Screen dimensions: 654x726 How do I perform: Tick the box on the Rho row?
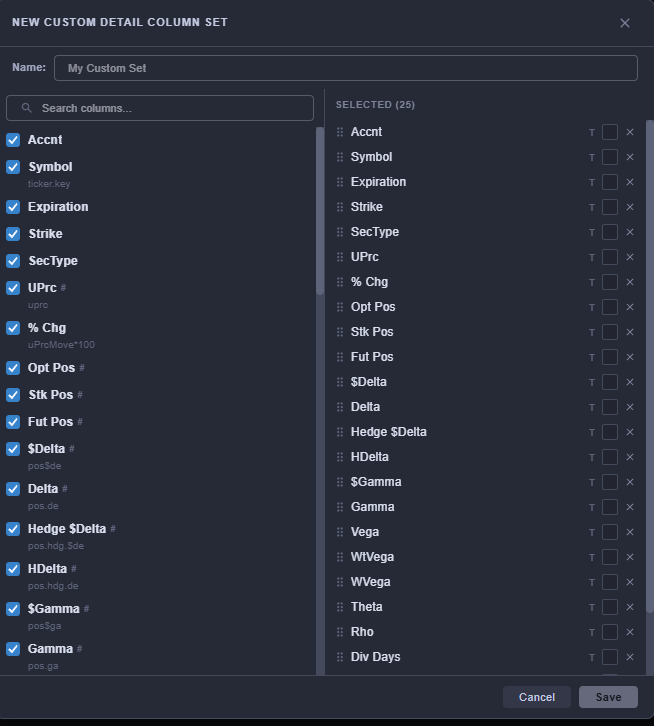pos(610,632)
